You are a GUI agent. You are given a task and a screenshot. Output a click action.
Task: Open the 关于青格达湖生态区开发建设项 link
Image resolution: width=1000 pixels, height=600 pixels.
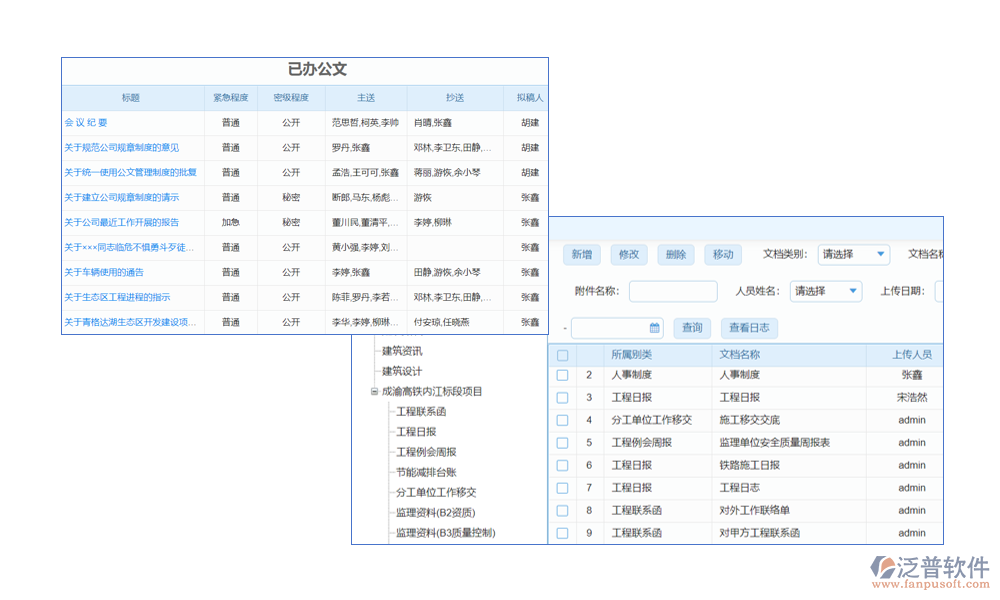tap(130, 321)
